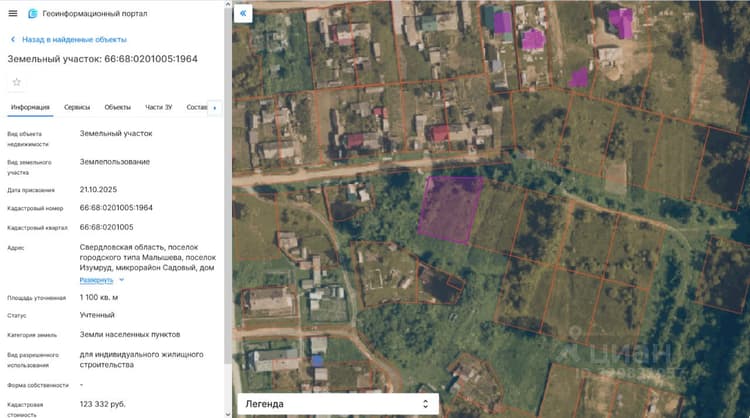Open the Легенда dropdown
Viewport: 750px width, 418px height.
[338, 404]
